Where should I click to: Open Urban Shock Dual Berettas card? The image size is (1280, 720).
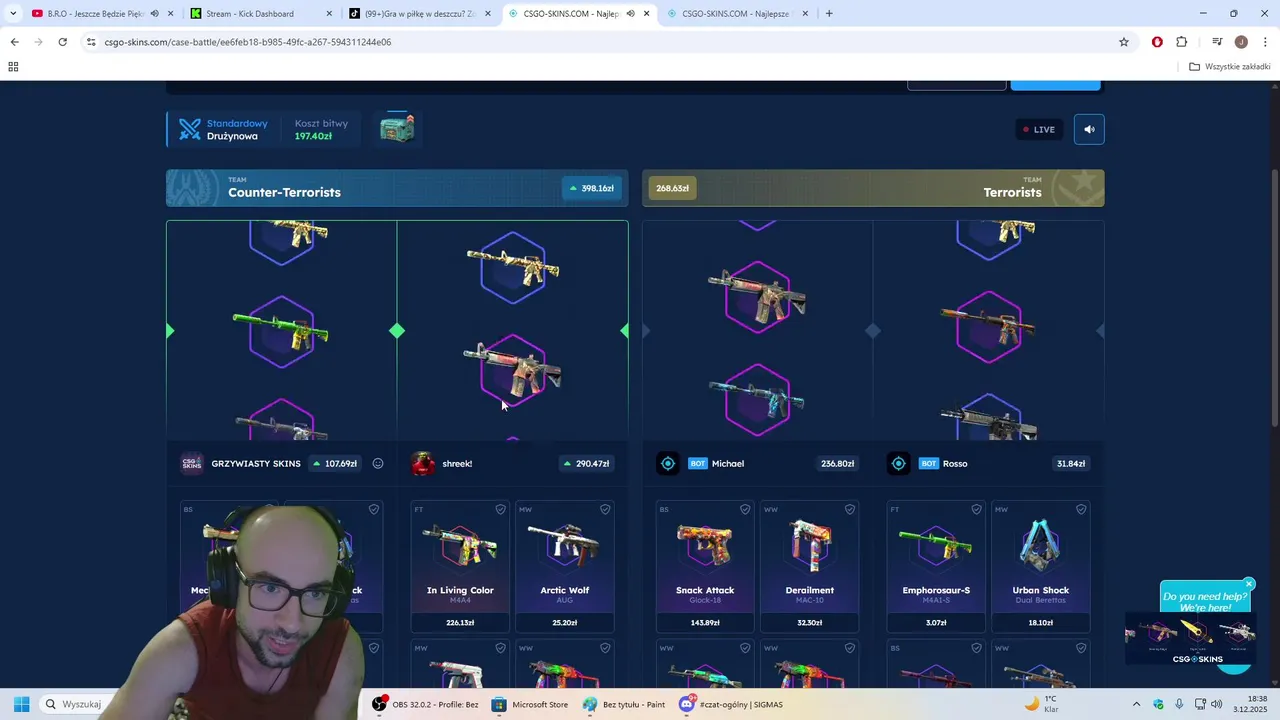[1040, 567]
